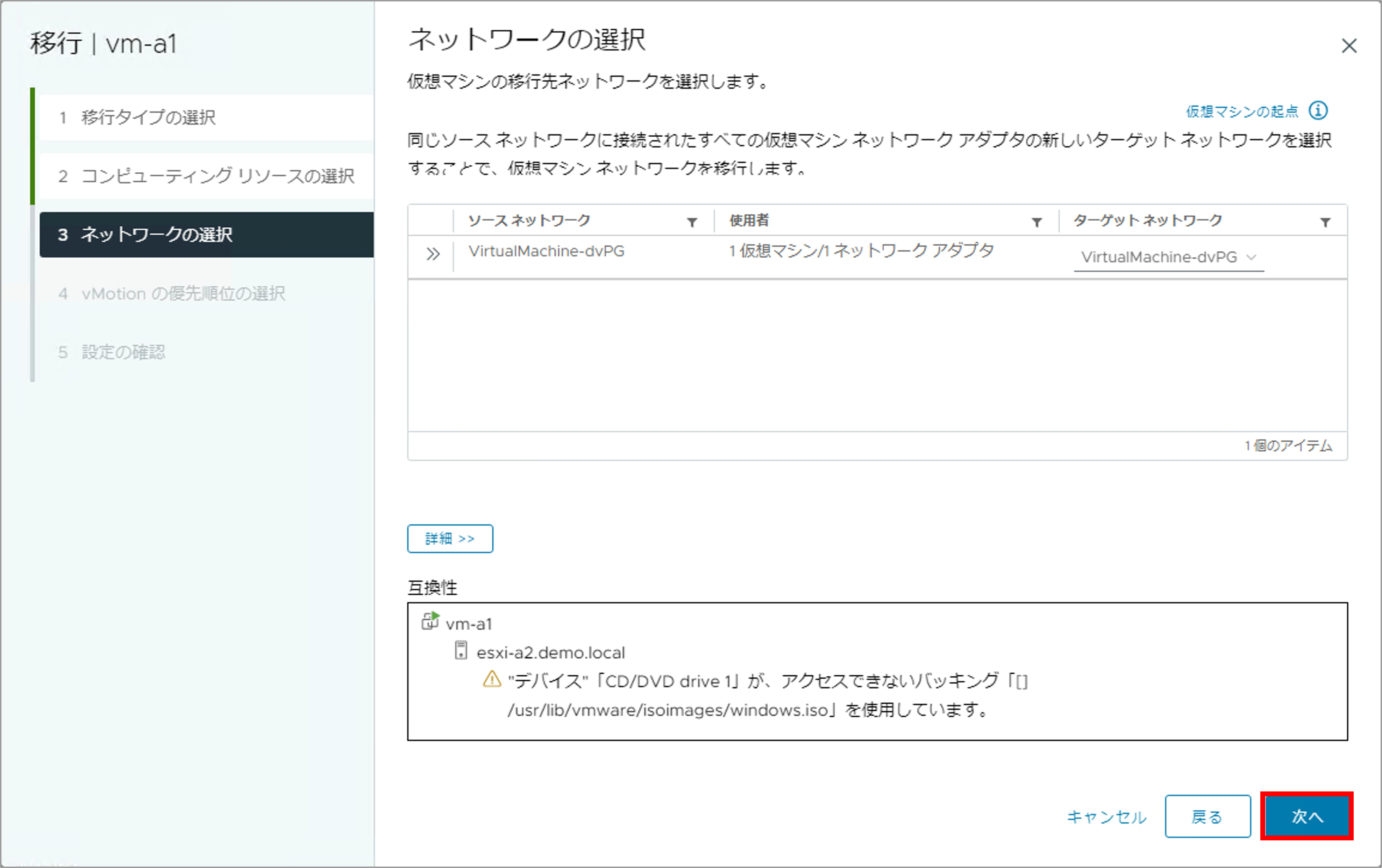Click the windows.iso warning message text
The width and height of the screenshot is (1382, 868).
(767, 695)
